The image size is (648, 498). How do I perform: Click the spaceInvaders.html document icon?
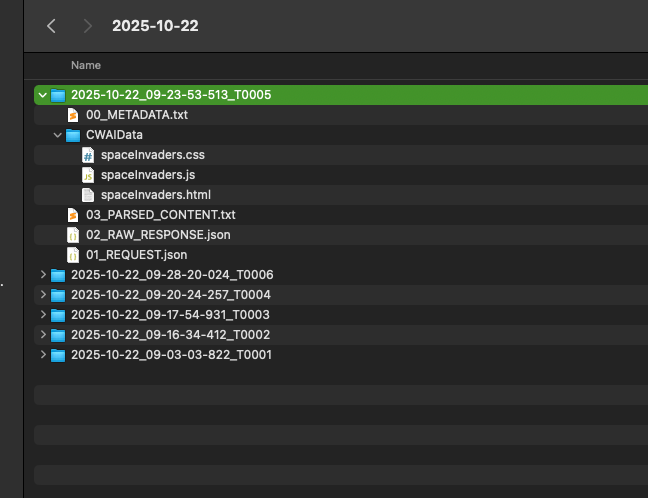click(x=88, y=195)
